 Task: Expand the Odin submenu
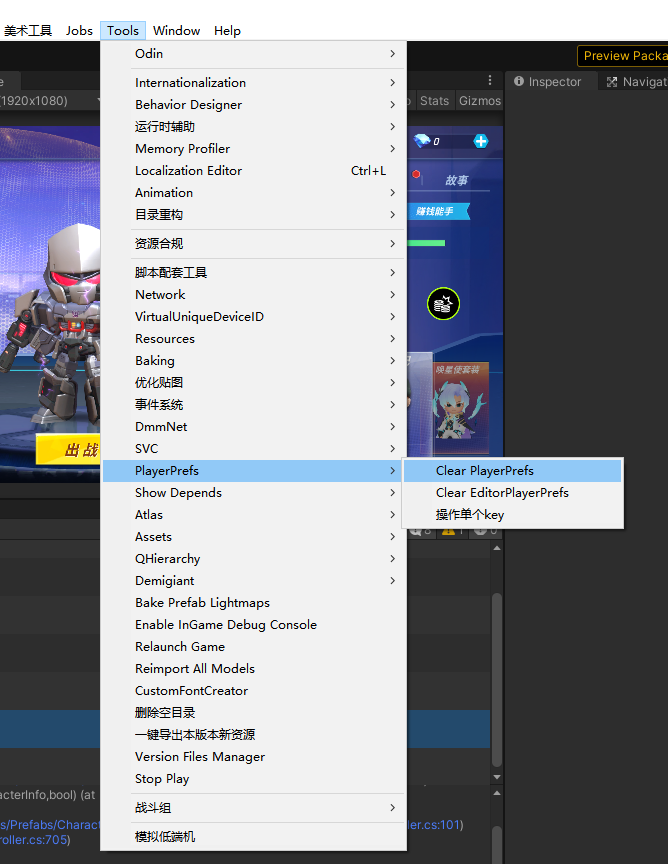[254, 54]
